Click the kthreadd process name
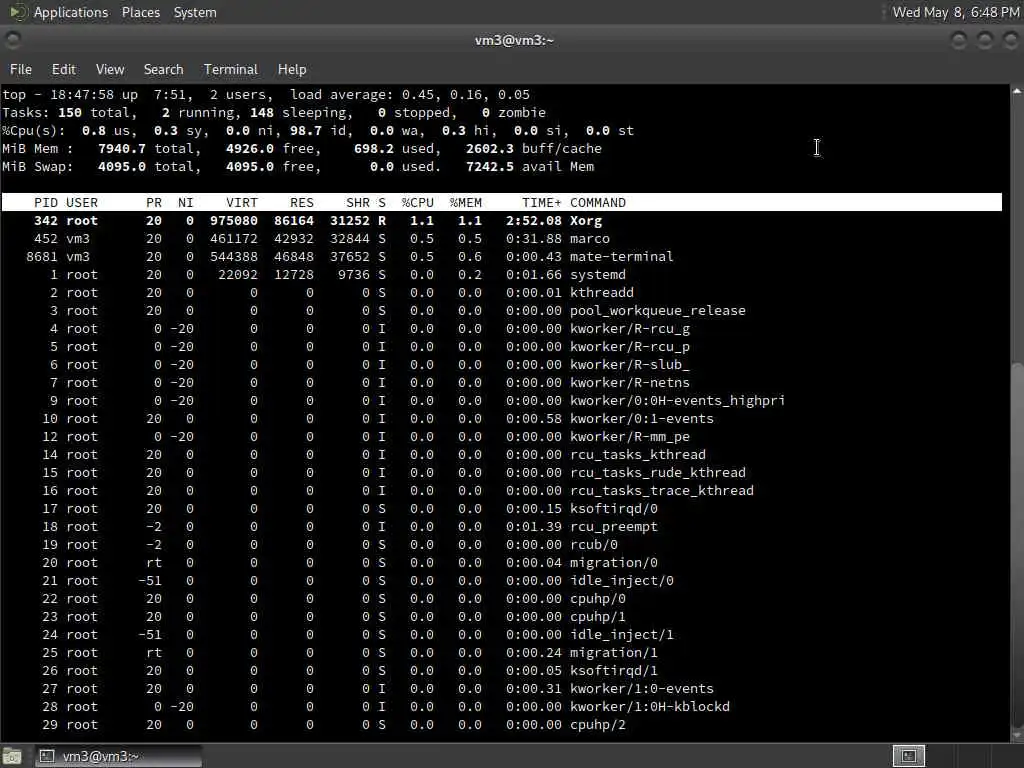Viewport: 1024px width, 768px height. tap(601, 293)
